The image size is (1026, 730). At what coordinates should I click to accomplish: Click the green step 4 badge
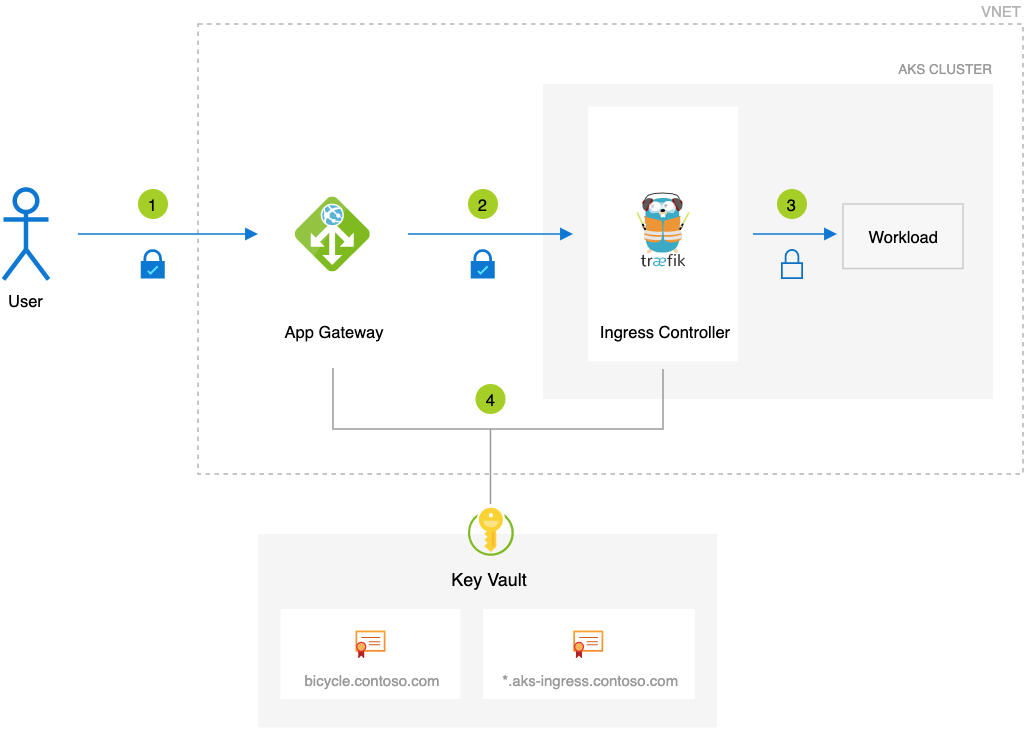pyautogui.click(x=490, y=399)
